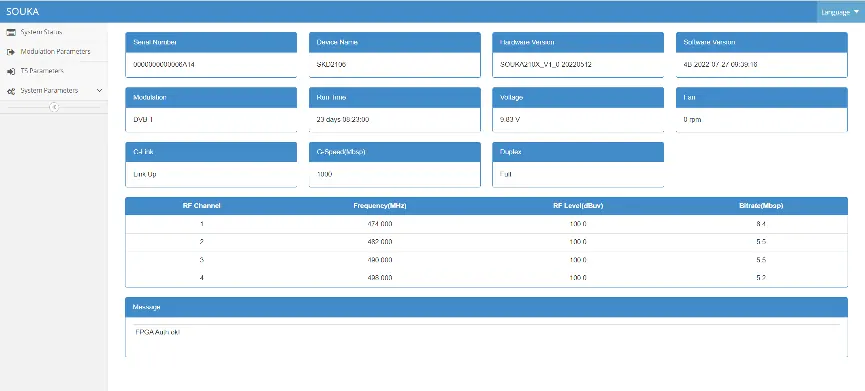Select RF channel number 3 cell

pos(202,260)
